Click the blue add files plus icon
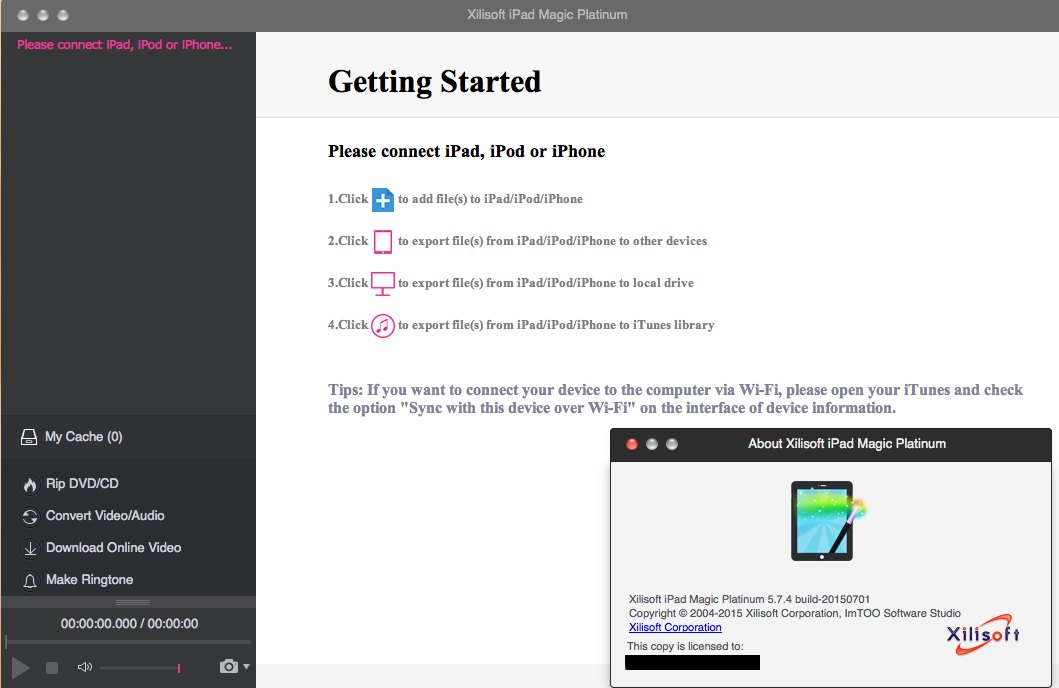 (x=383, y=200)
